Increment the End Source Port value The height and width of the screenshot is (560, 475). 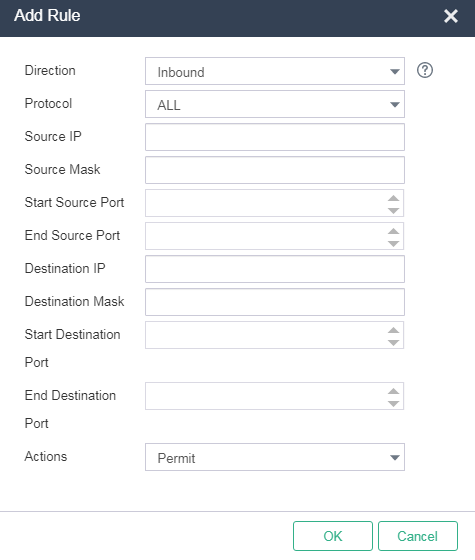coord(393,231)
